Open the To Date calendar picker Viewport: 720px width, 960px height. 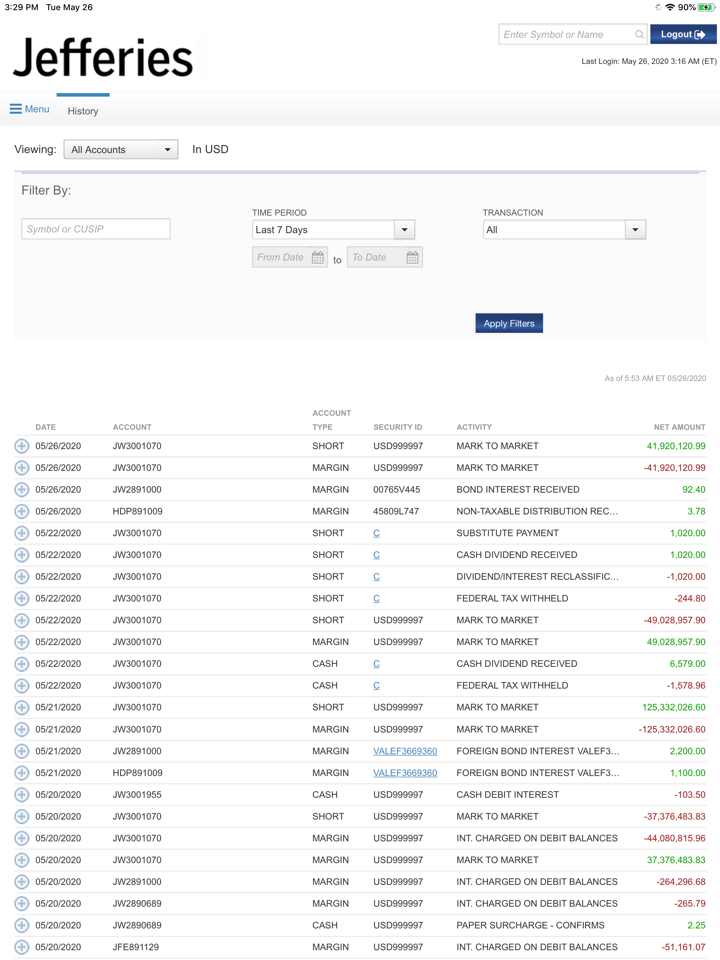pos(412,258)
